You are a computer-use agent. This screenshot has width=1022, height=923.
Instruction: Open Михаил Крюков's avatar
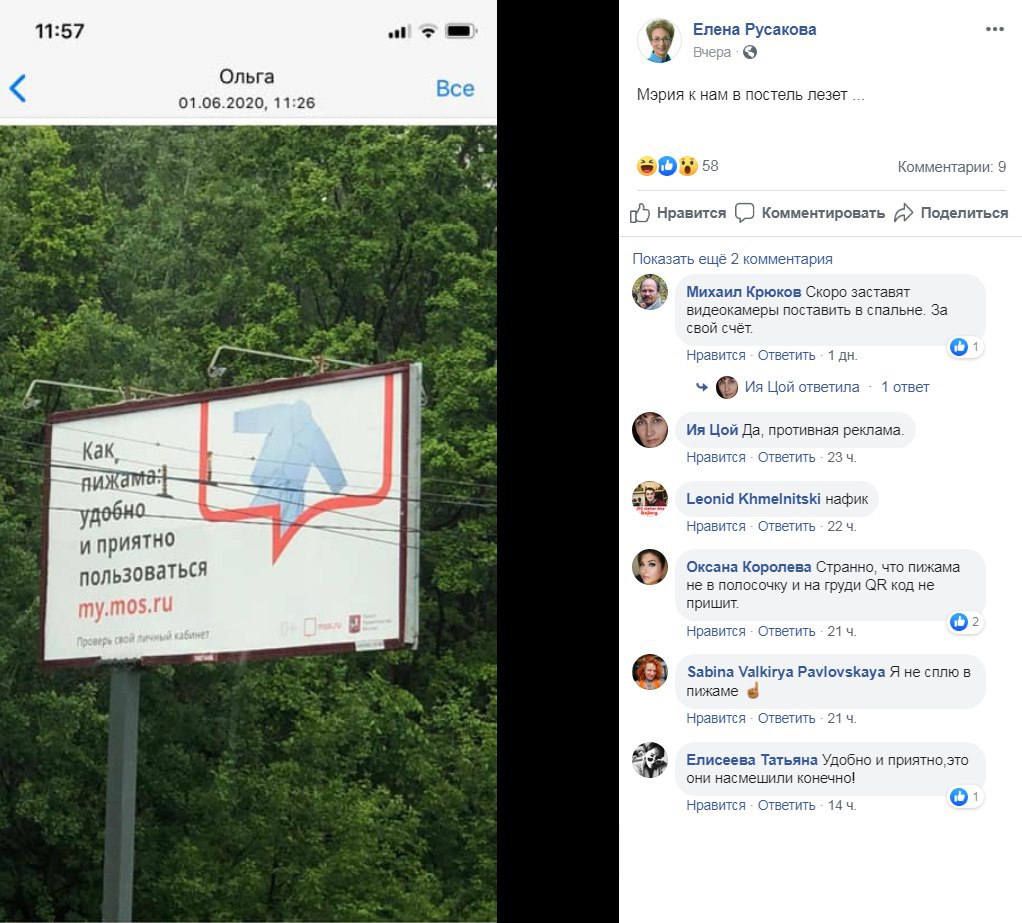coord(650,292)
